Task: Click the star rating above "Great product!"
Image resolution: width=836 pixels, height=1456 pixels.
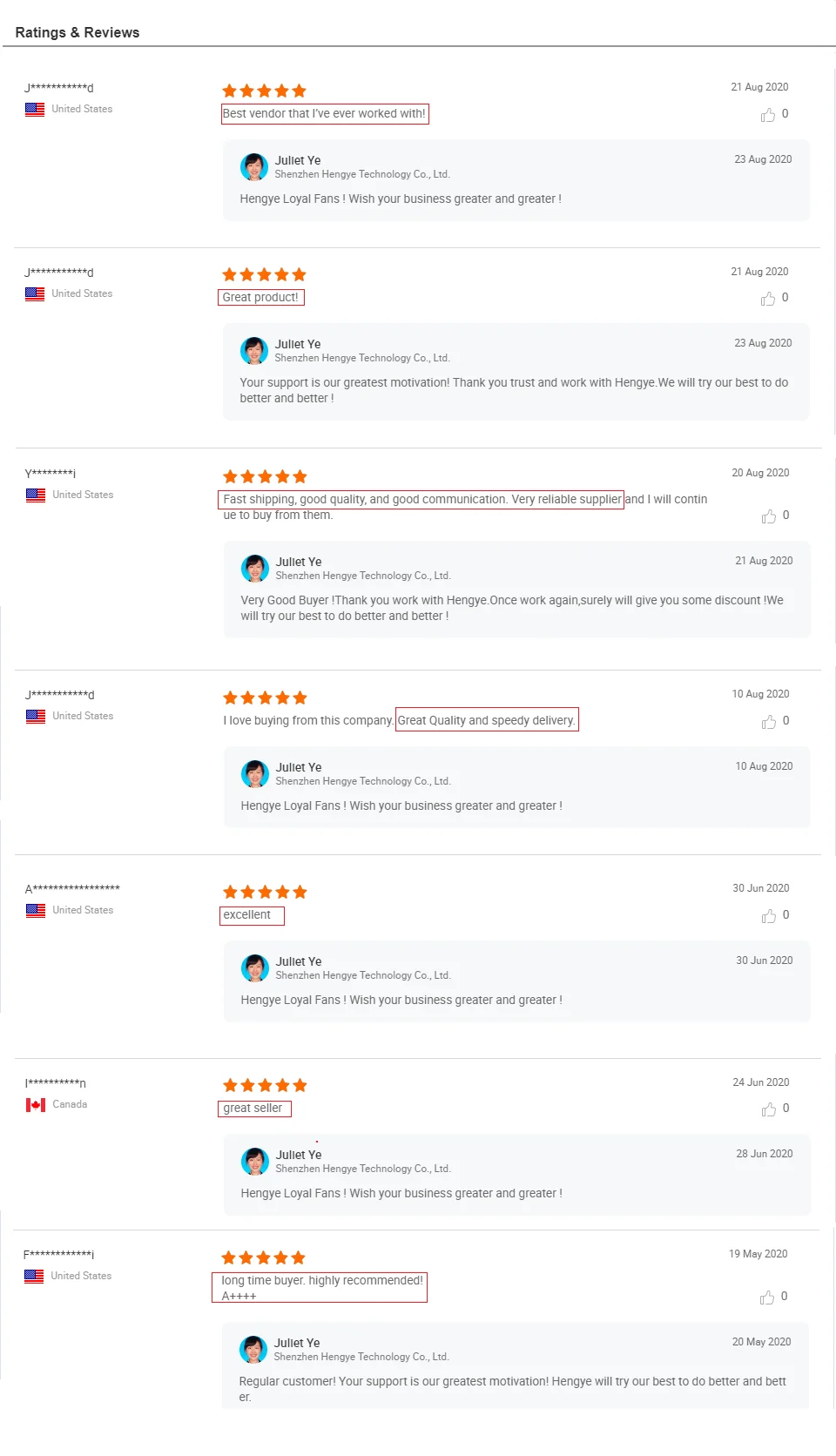Action: pos(264,275)
